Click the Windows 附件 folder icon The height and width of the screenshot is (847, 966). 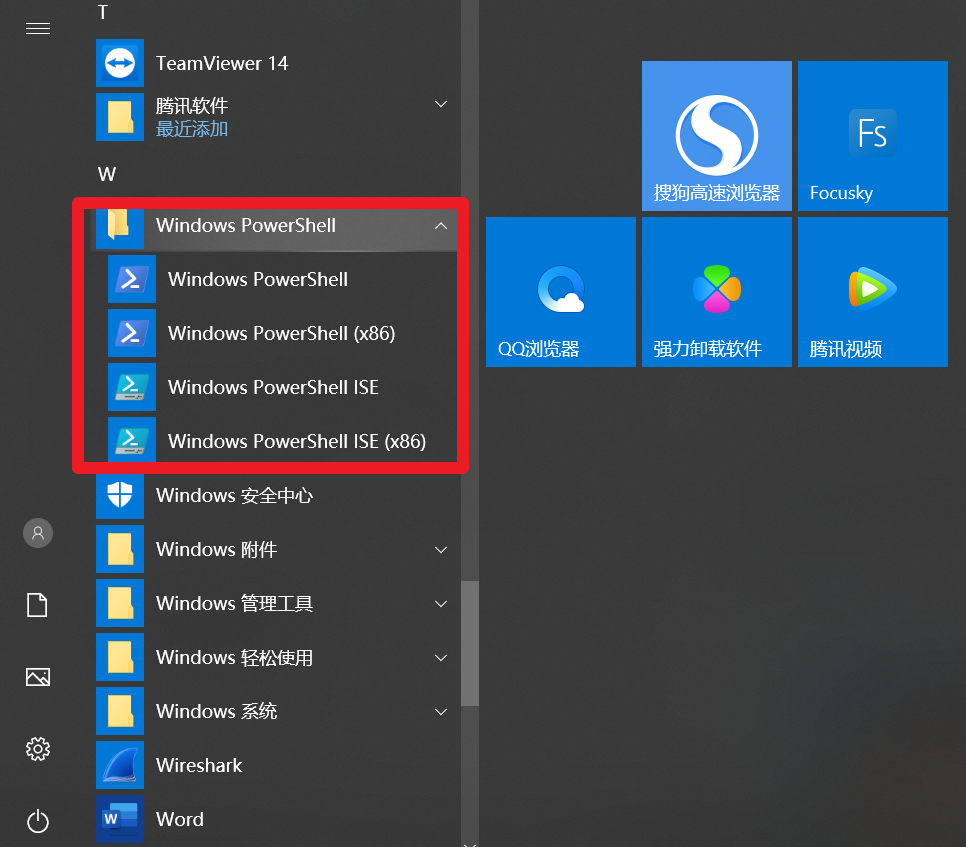pyautogui.click(x=120, y=549)
